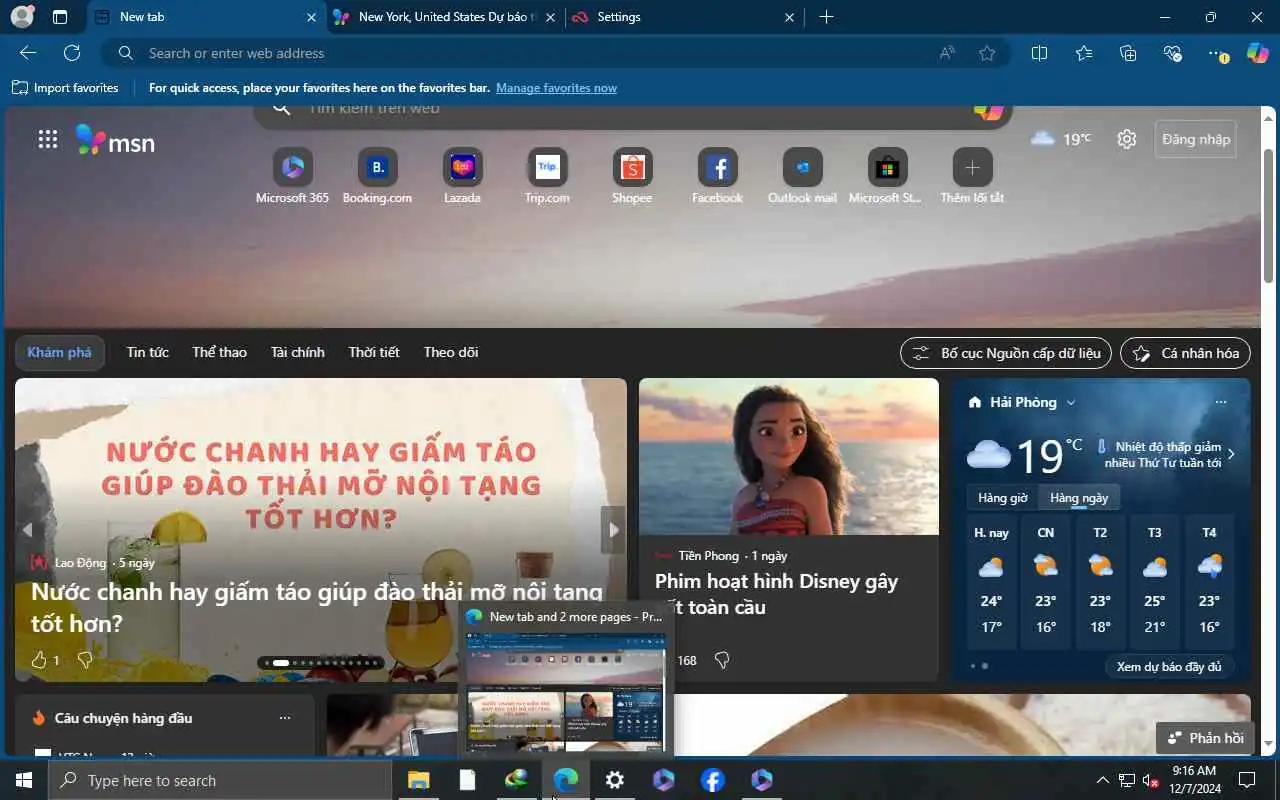Viewport: 1280px width, 800px height.
Task: Open the Collections icon
Action: (x=1128, y=54)
